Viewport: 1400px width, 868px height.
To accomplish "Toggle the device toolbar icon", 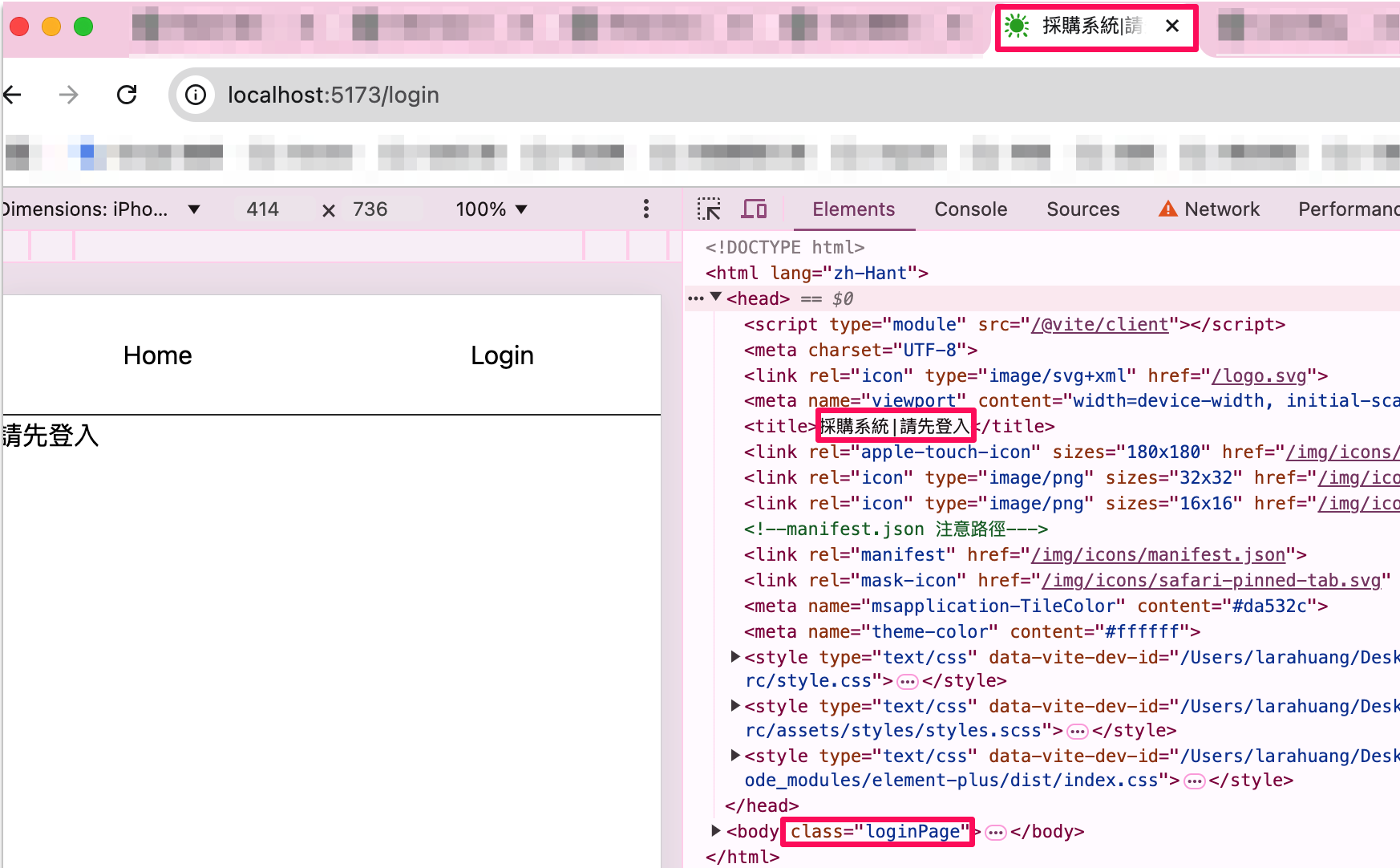I will click(754, 209).
